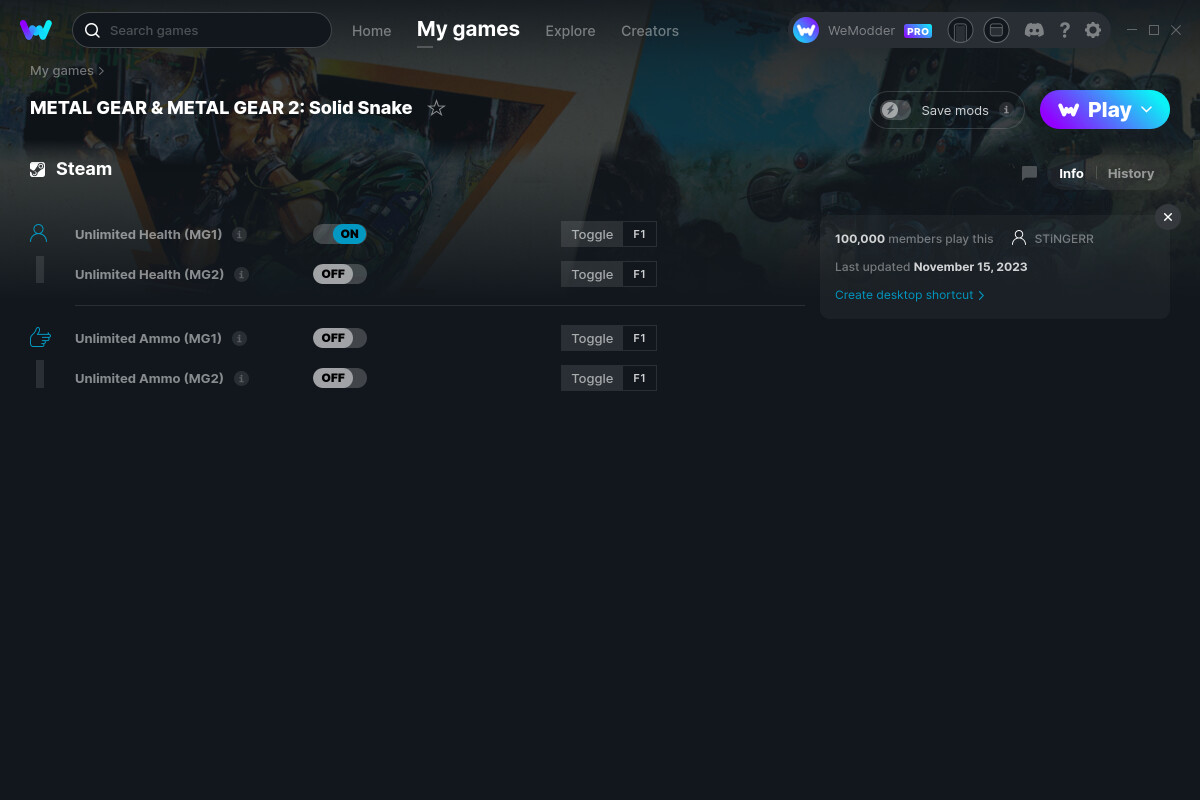The width and height of the screenshot is (1200, 800).
Task: Click the "100,000 members play this" text
Action: (914, 239)
